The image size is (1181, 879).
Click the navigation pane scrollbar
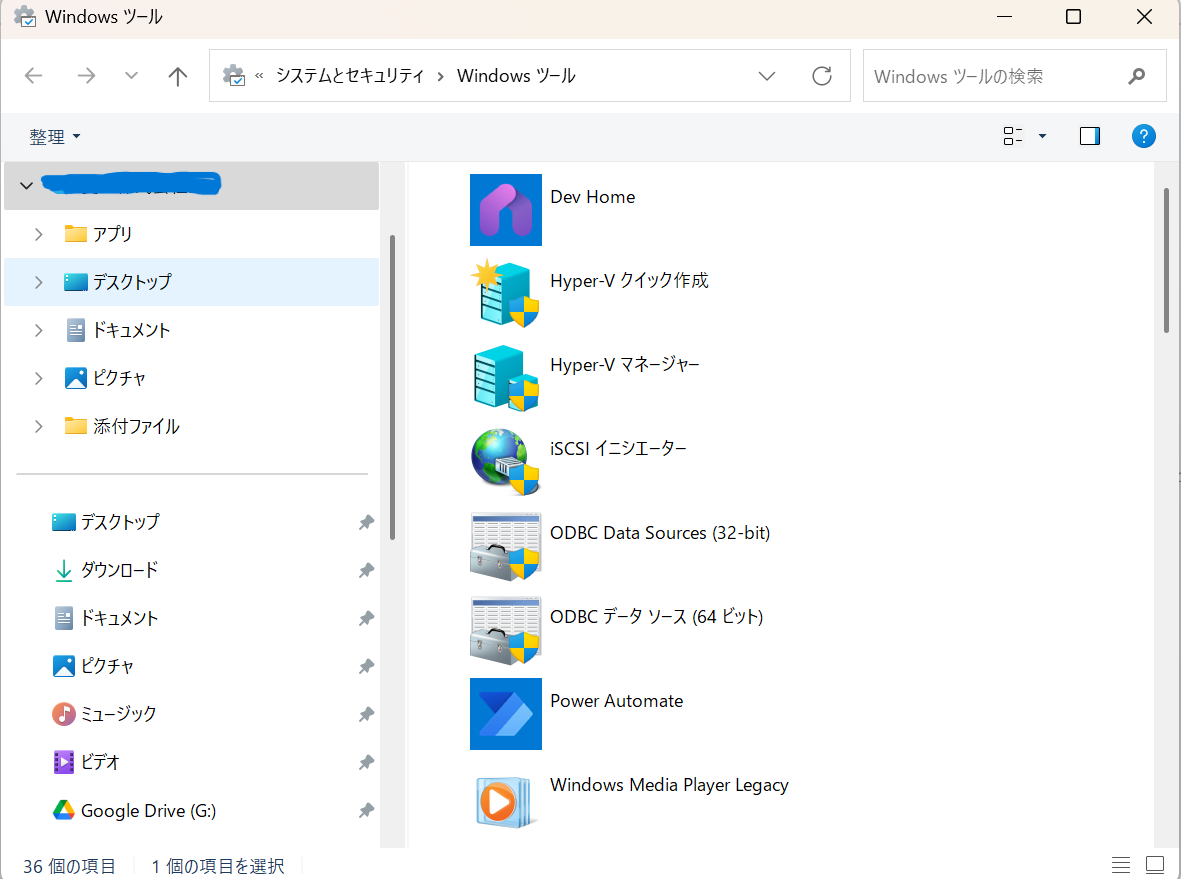[x=392, y=387]
